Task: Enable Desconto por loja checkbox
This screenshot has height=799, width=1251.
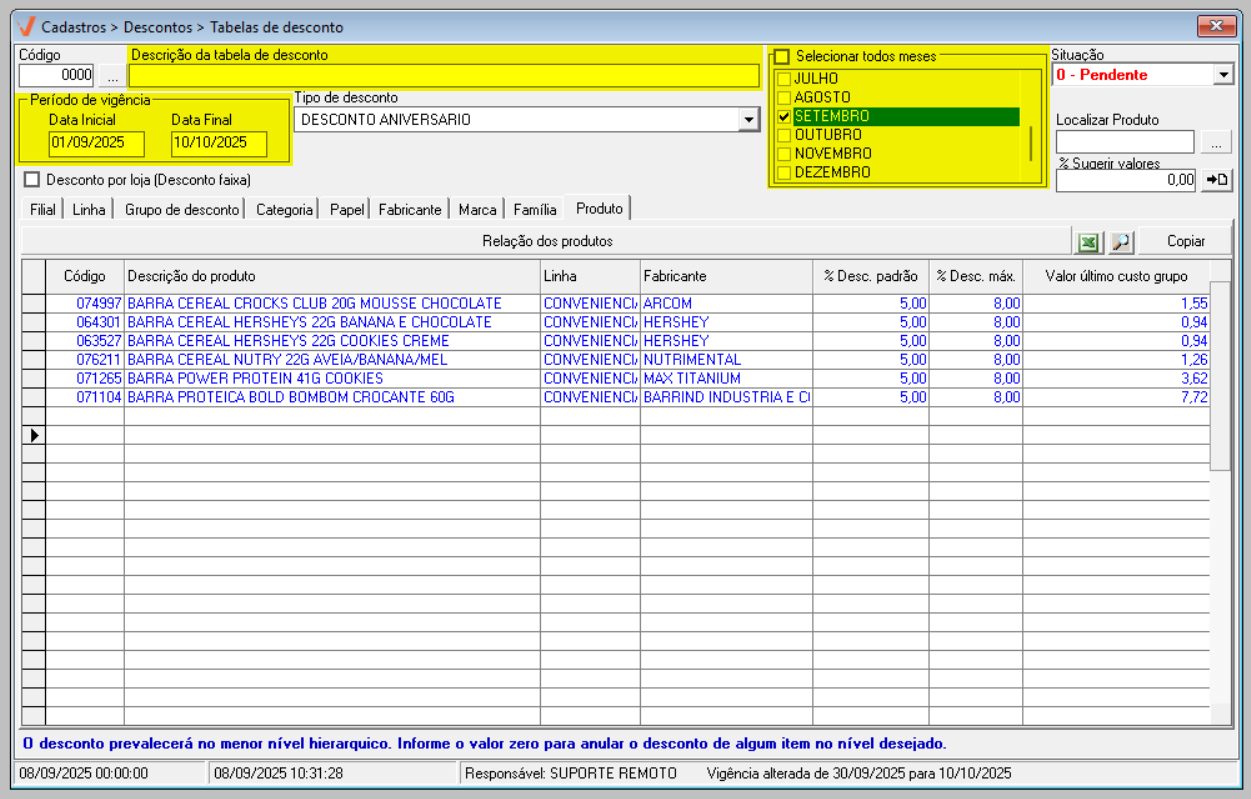Action: 32,180
